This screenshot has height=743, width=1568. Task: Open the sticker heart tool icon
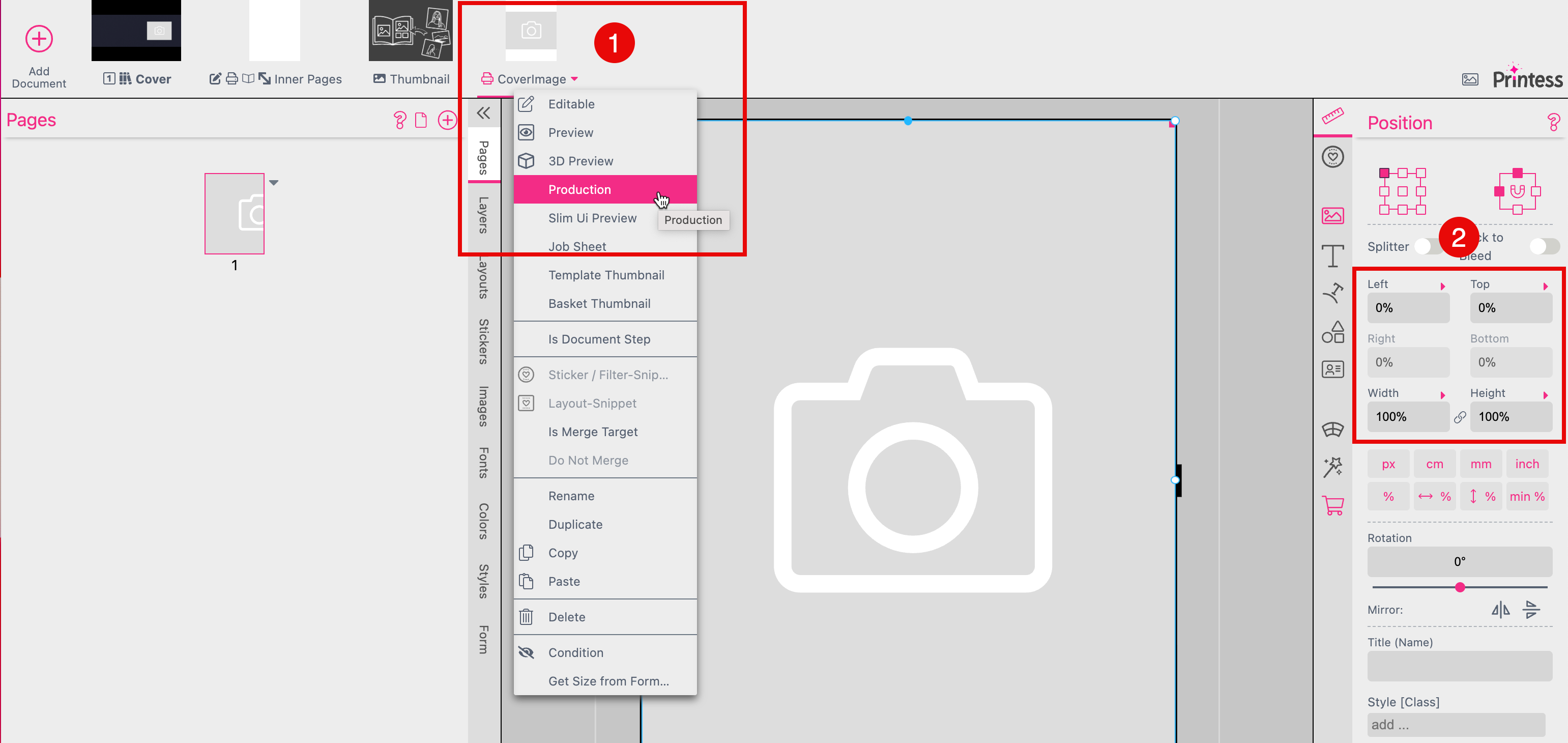point(1332,157)
